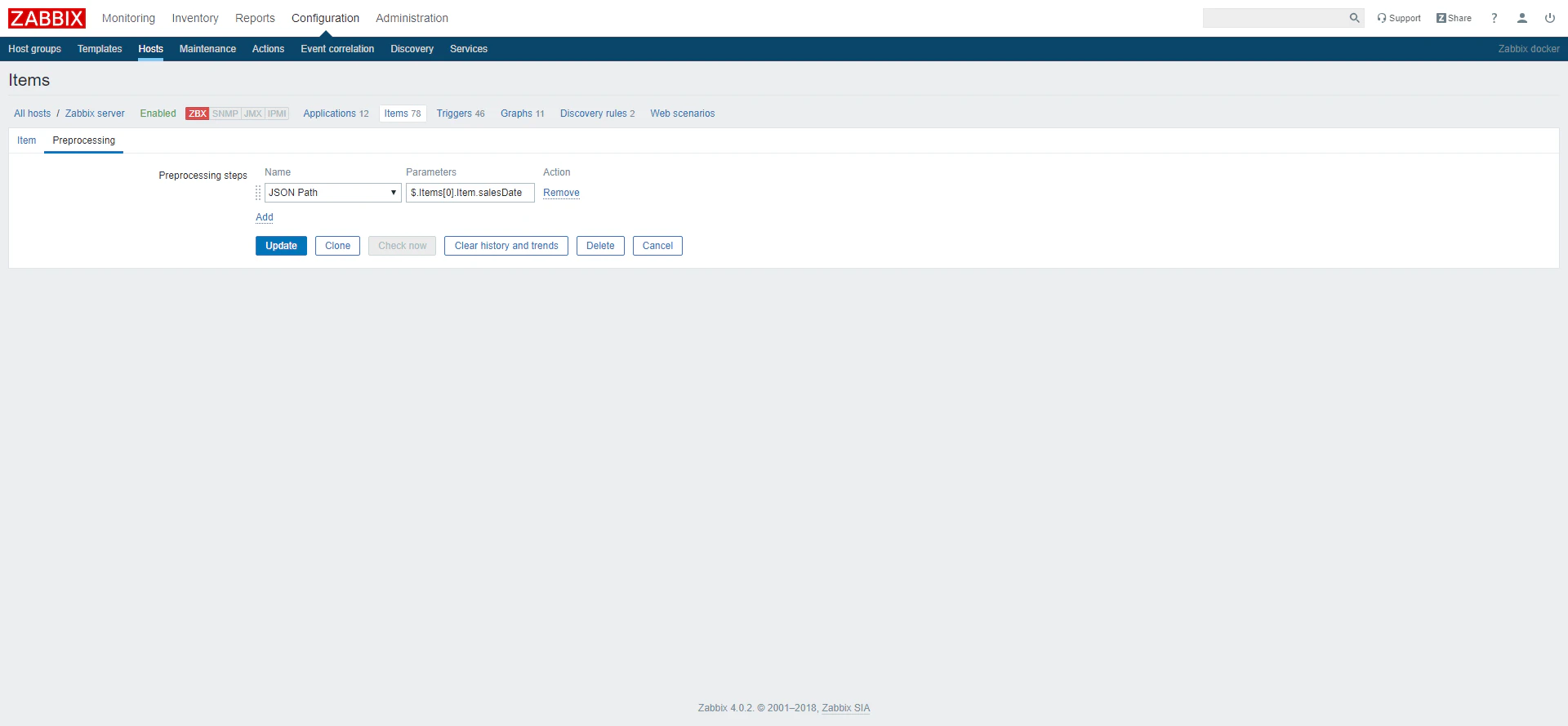Go to Host groups
This screenshot has height=726, width=1568.
point(34,49)
